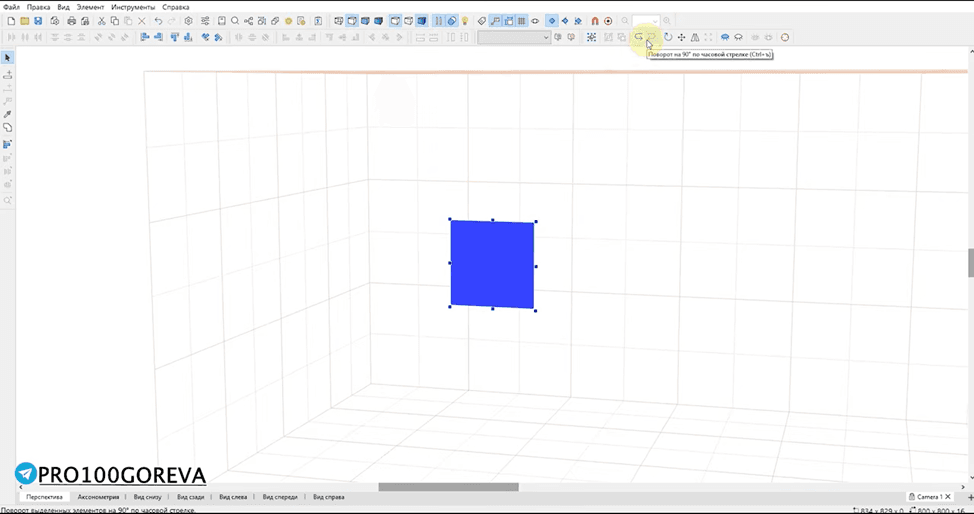Select the arrow pointer tool in left sidebar

(7, 58)
